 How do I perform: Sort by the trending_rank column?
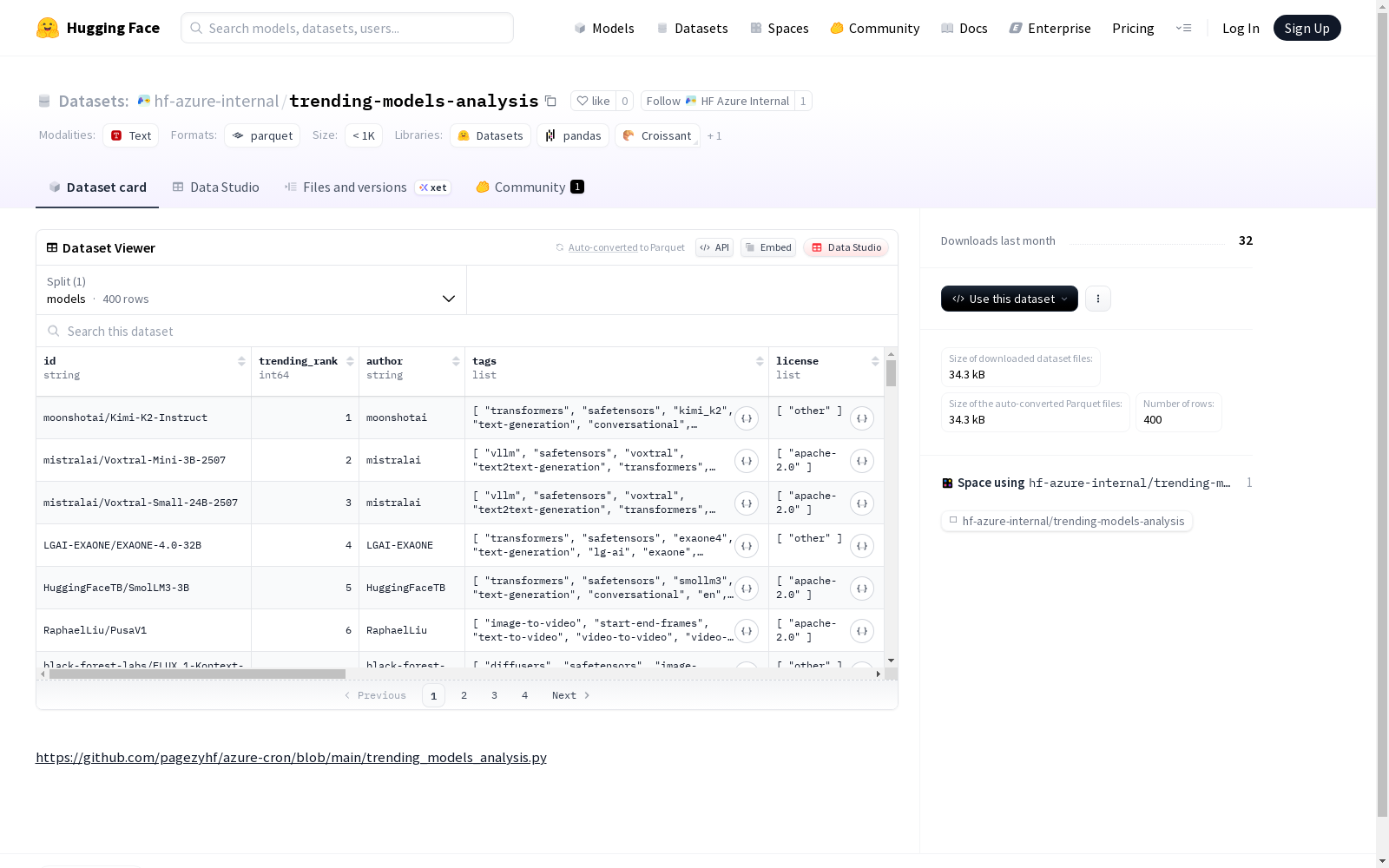pos(350,361)
